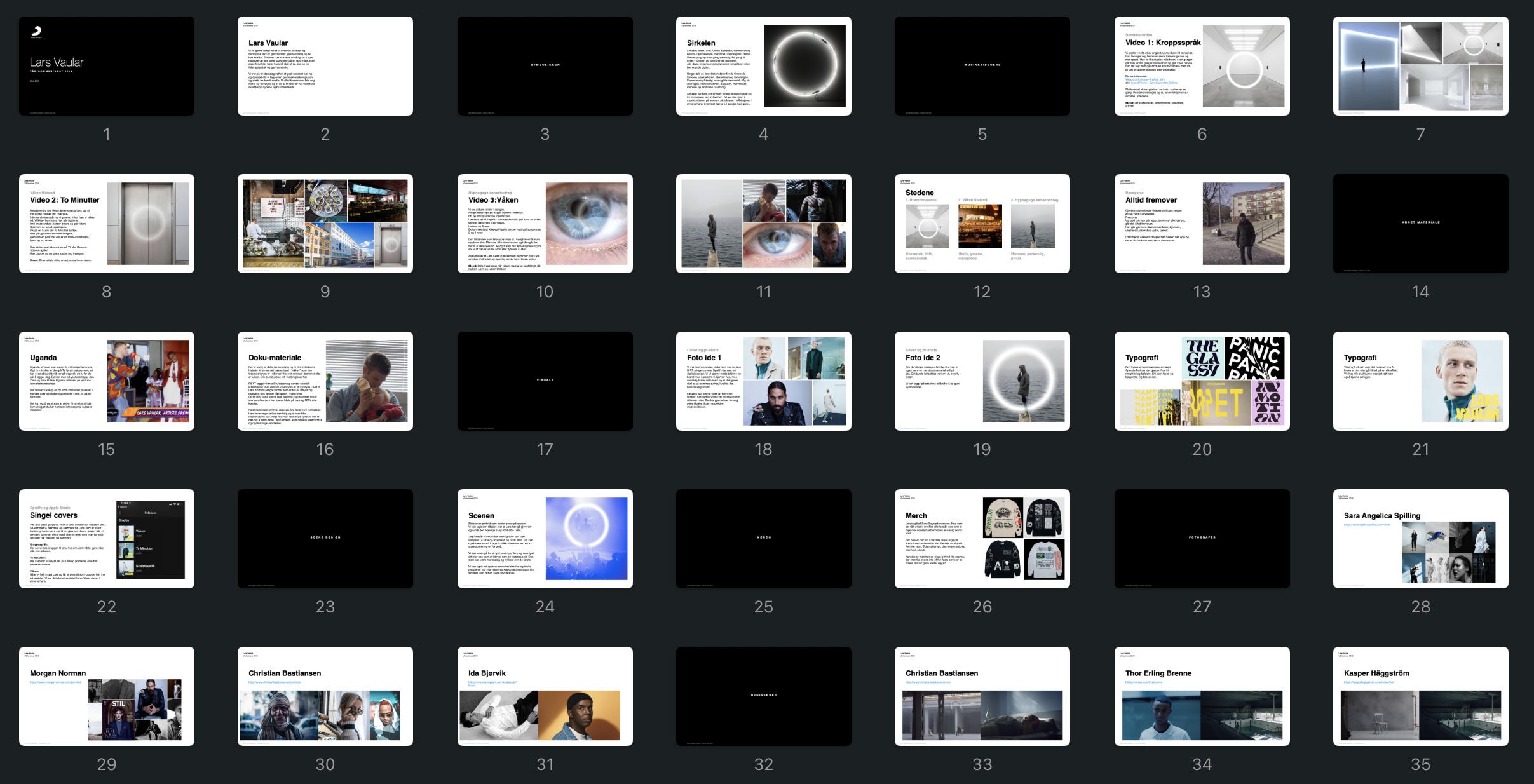The image size is (1534, 784).
Task: Select slide 10 Video 3: Våken
Action: (x=545, y=224)
